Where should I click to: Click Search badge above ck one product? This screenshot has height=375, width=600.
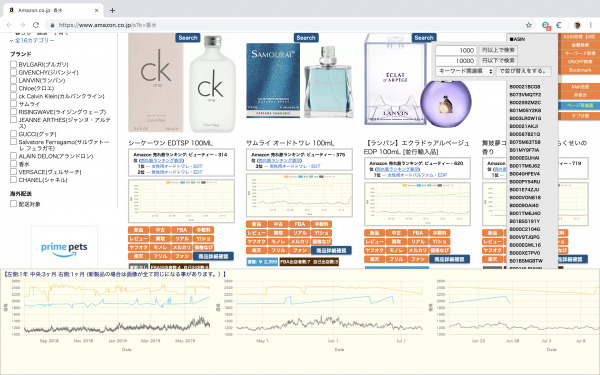point(188,38)
